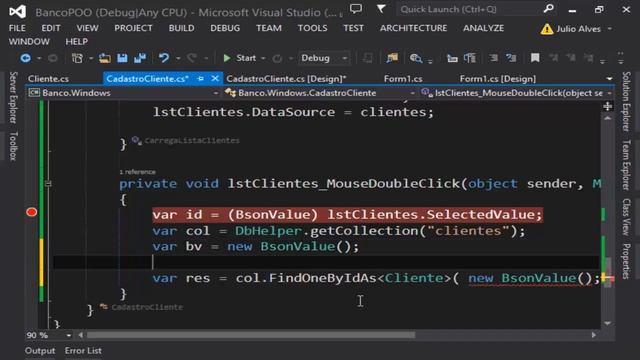Viewport: 640px width, 360px height.
Task: Switch to the Form1.cs [Design] tab
Action: [498, 79]
